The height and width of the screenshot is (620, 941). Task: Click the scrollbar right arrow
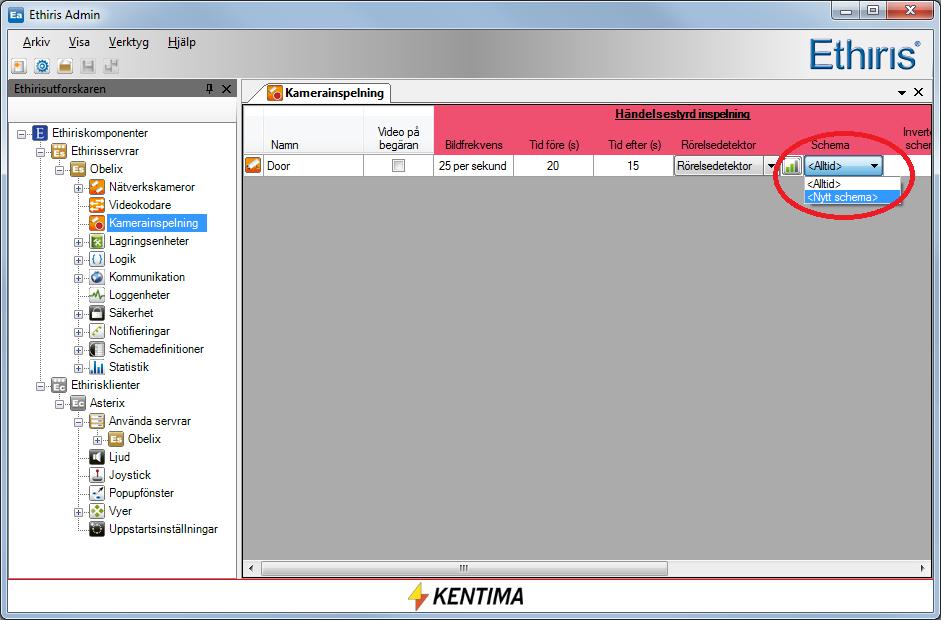tap(922, 568)
